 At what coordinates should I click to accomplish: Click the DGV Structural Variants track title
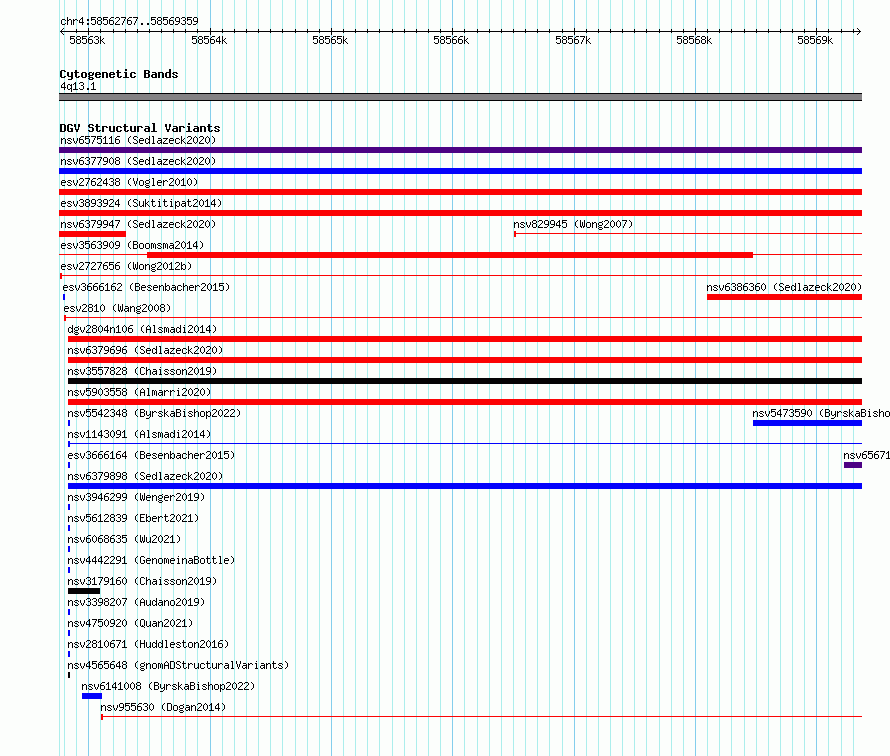pos(140,128)
